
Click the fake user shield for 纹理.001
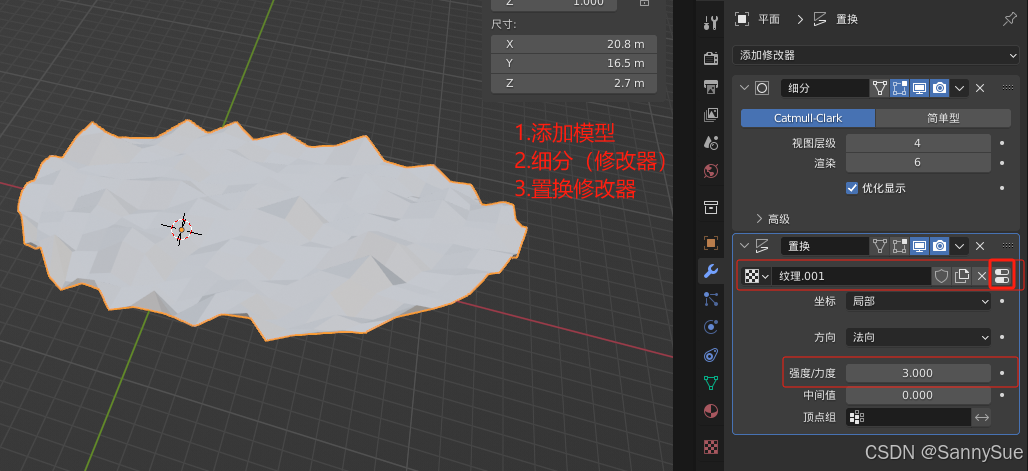point(941,276)
